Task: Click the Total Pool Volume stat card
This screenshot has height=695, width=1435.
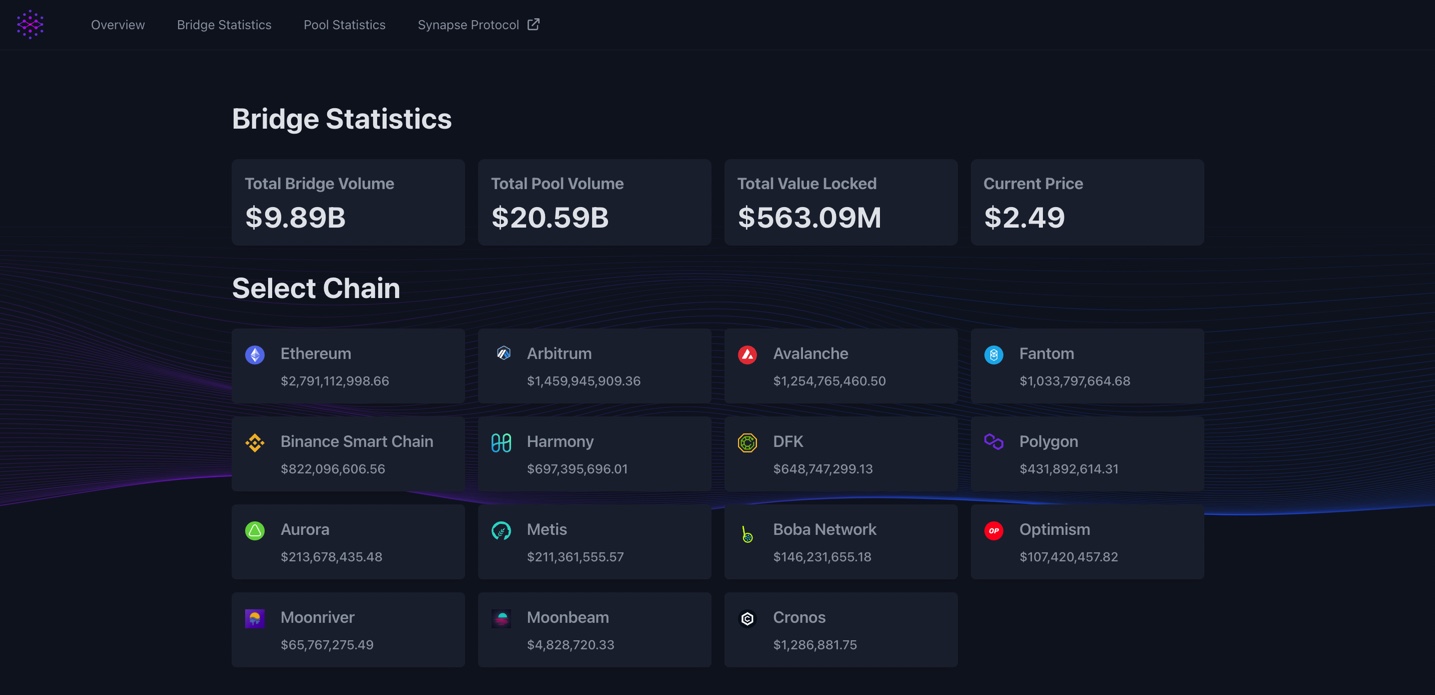Action: [x=594, y=202]
